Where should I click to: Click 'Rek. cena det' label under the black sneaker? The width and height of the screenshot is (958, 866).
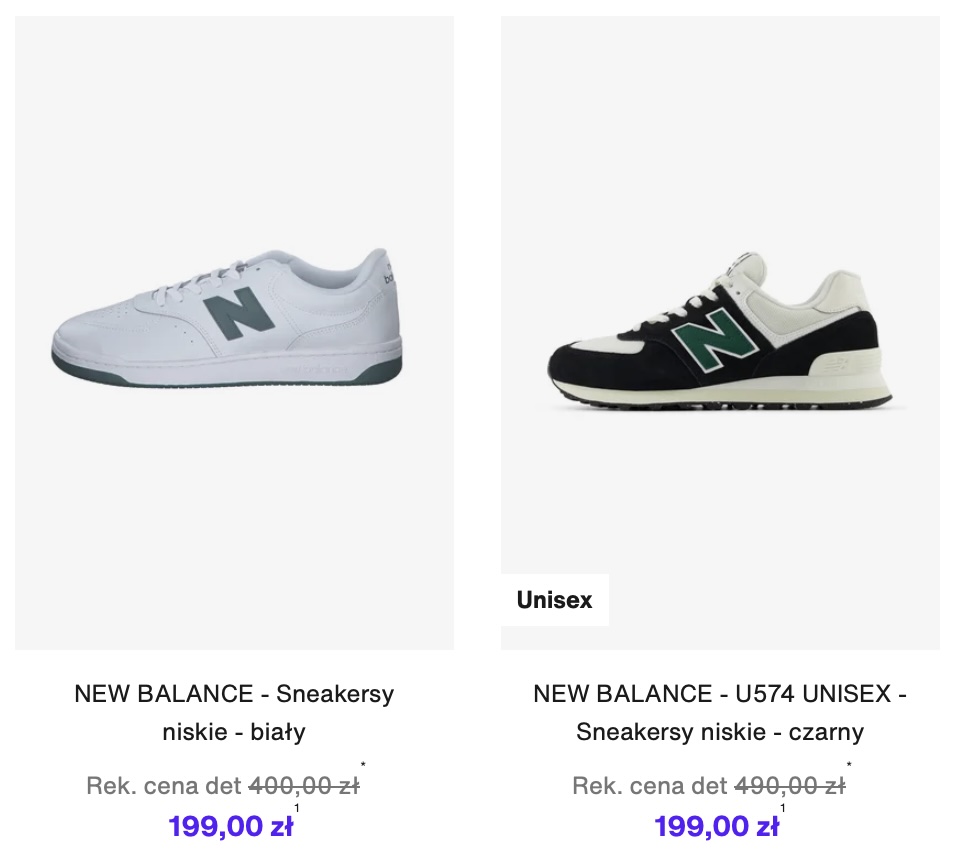point(650,786)
